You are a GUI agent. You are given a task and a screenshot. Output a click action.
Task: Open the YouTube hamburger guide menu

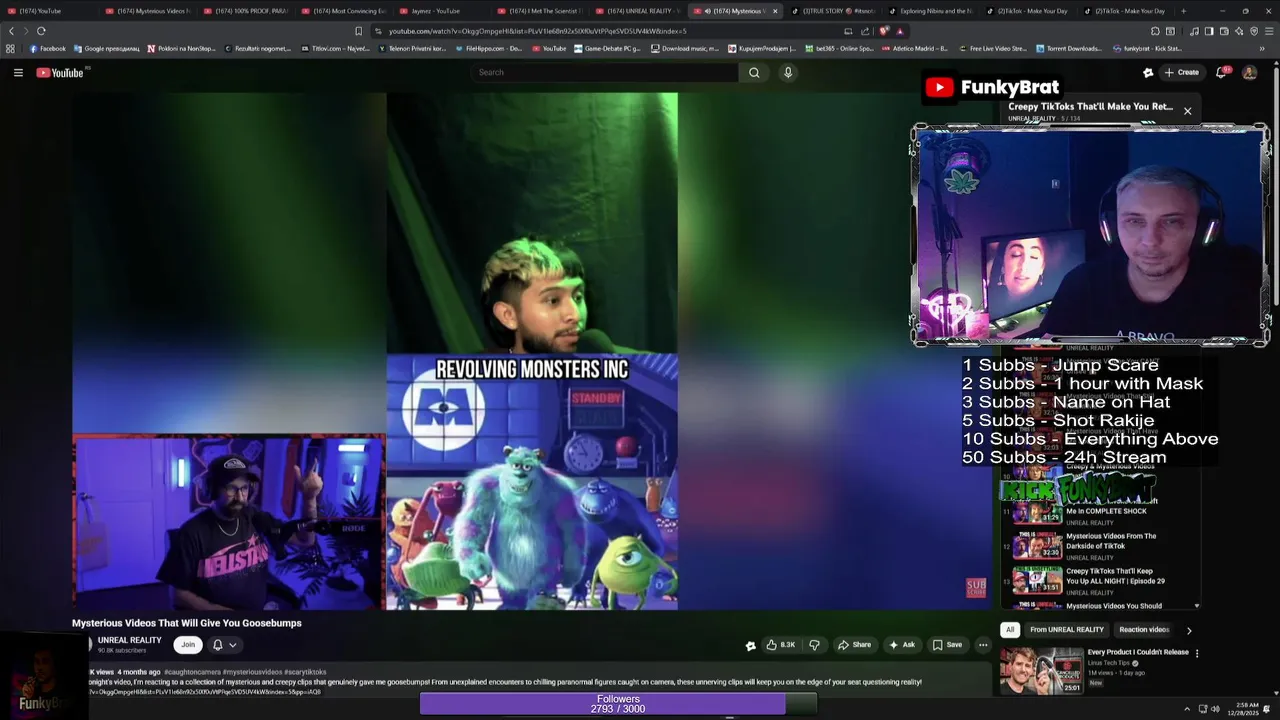(18, 72)
